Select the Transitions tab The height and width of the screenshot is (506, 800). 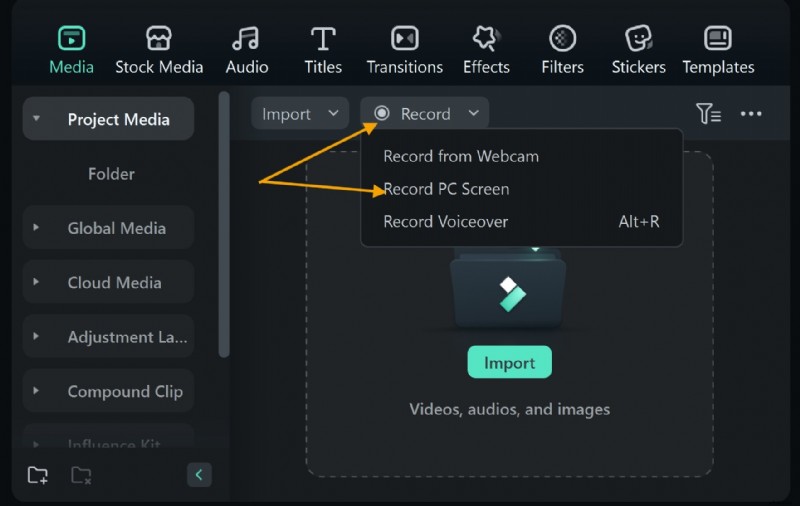tap(404, 50)
